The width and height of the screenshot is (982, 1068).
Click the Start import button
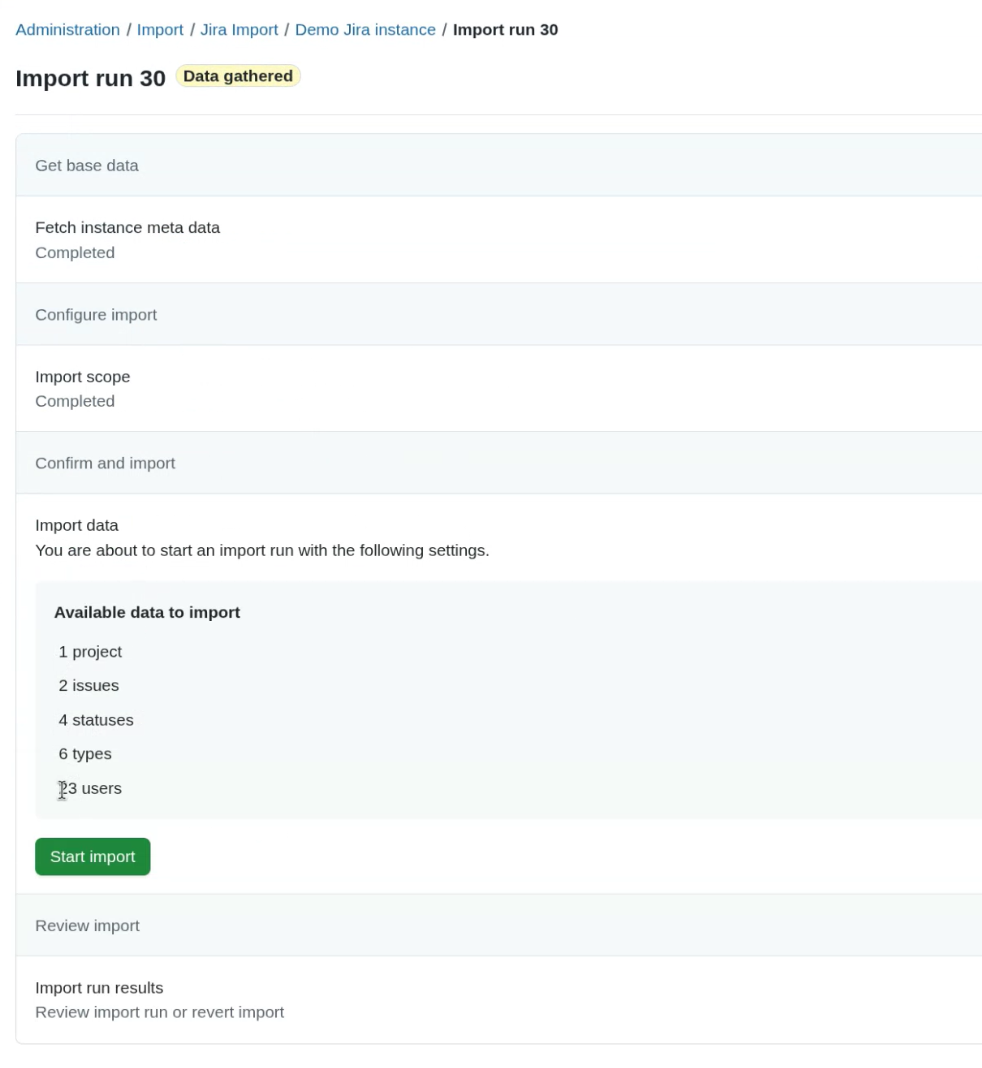[x=92, y=856]
